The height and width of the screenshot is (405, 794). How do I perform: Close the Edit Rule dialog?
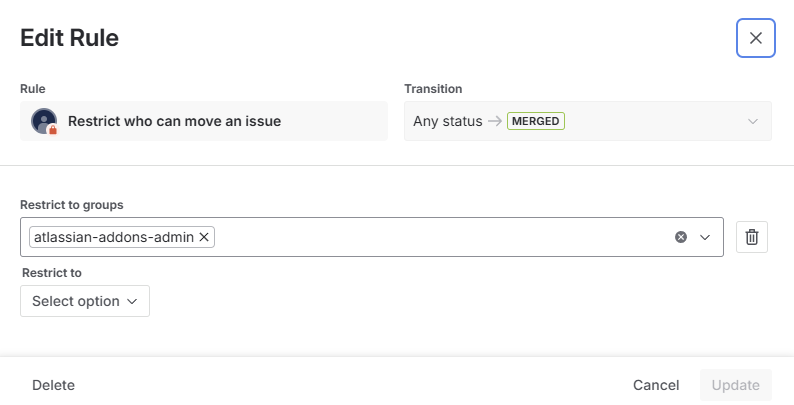(x=755, y=38)
